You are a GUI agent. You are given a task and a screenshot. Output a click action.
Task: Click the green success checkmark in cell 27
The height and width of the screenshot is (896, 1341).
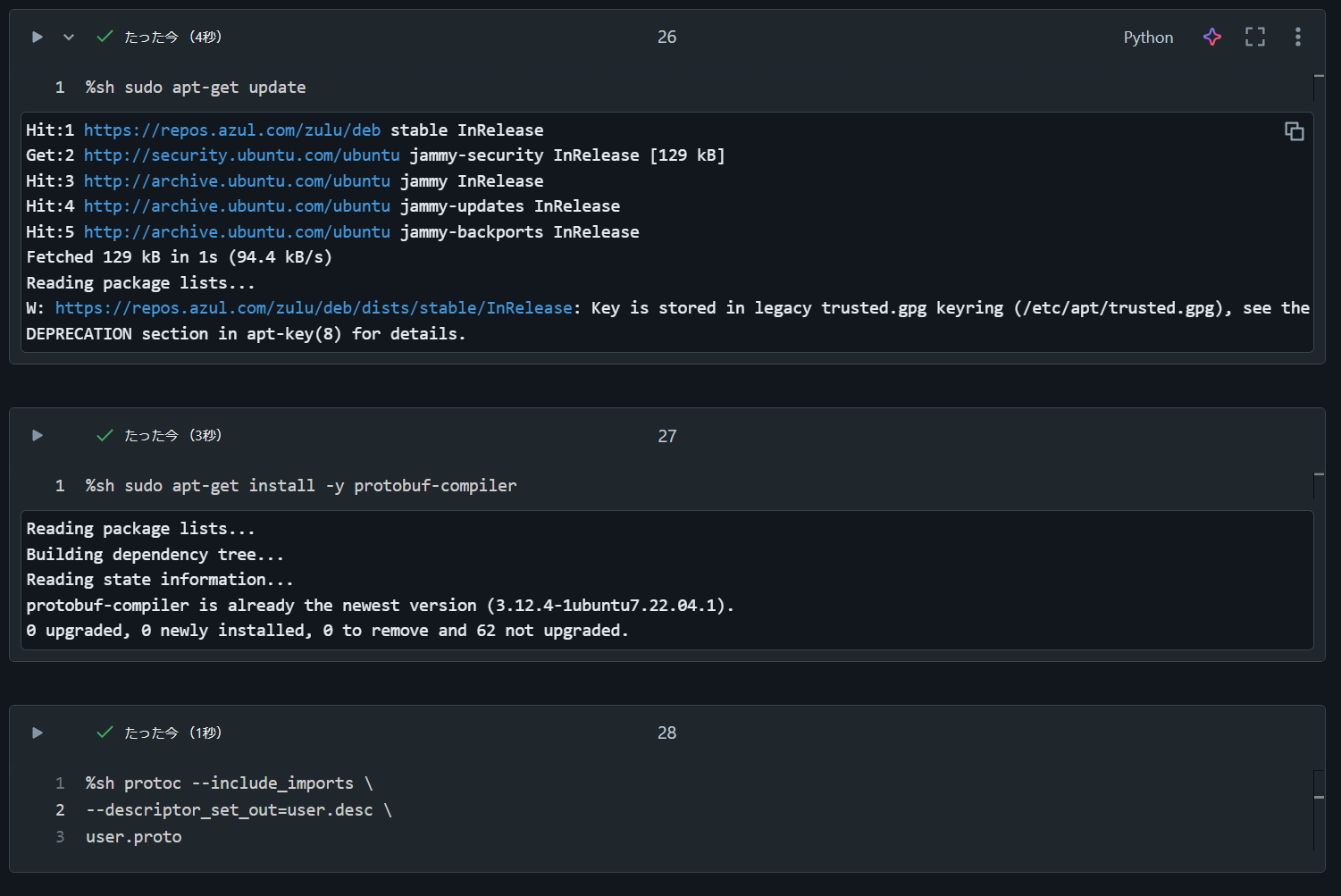tap(105, 435)
